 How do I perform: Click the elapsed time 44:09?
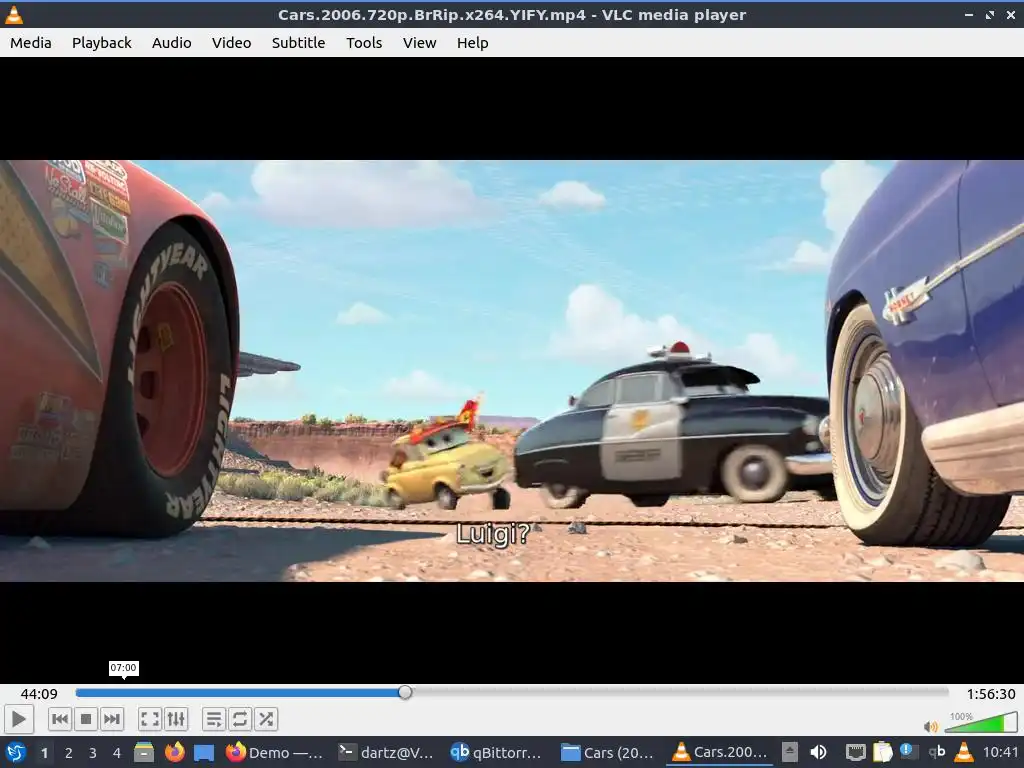(x=39, y=694)
